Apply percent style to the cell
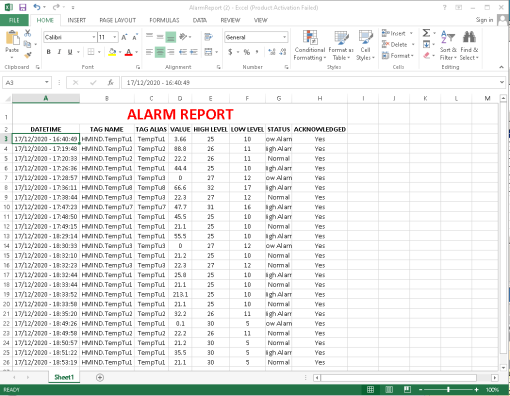 pyautogui.click(x=247, y=52)
